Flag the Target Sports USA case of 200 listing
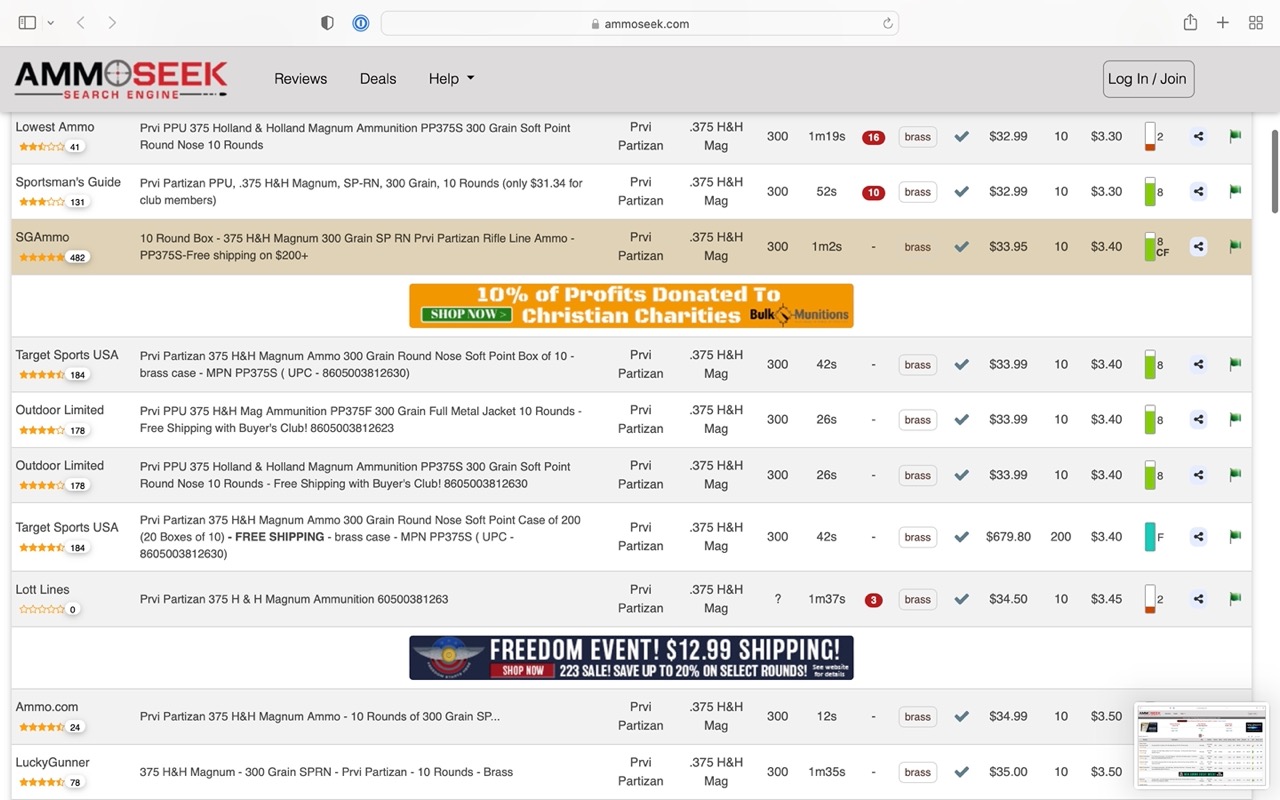1280x800 pixels. coord(1235,537)
